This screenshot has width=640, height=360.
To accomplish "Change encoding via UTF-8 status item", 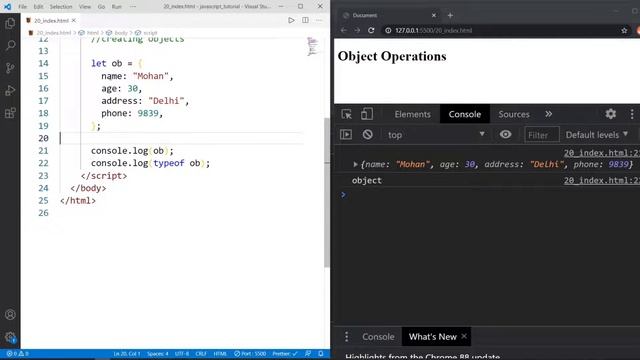I will 182,354.
